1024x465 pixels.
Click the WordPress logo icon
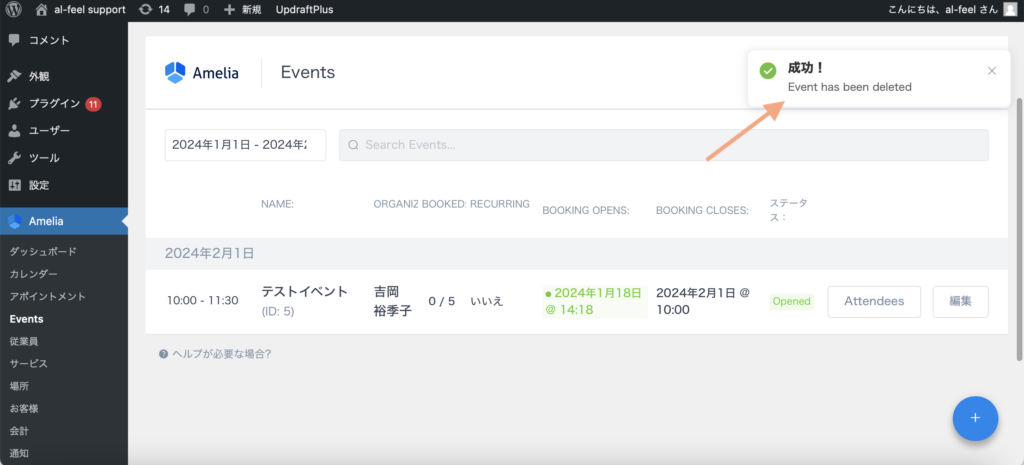tap(13, 9)
